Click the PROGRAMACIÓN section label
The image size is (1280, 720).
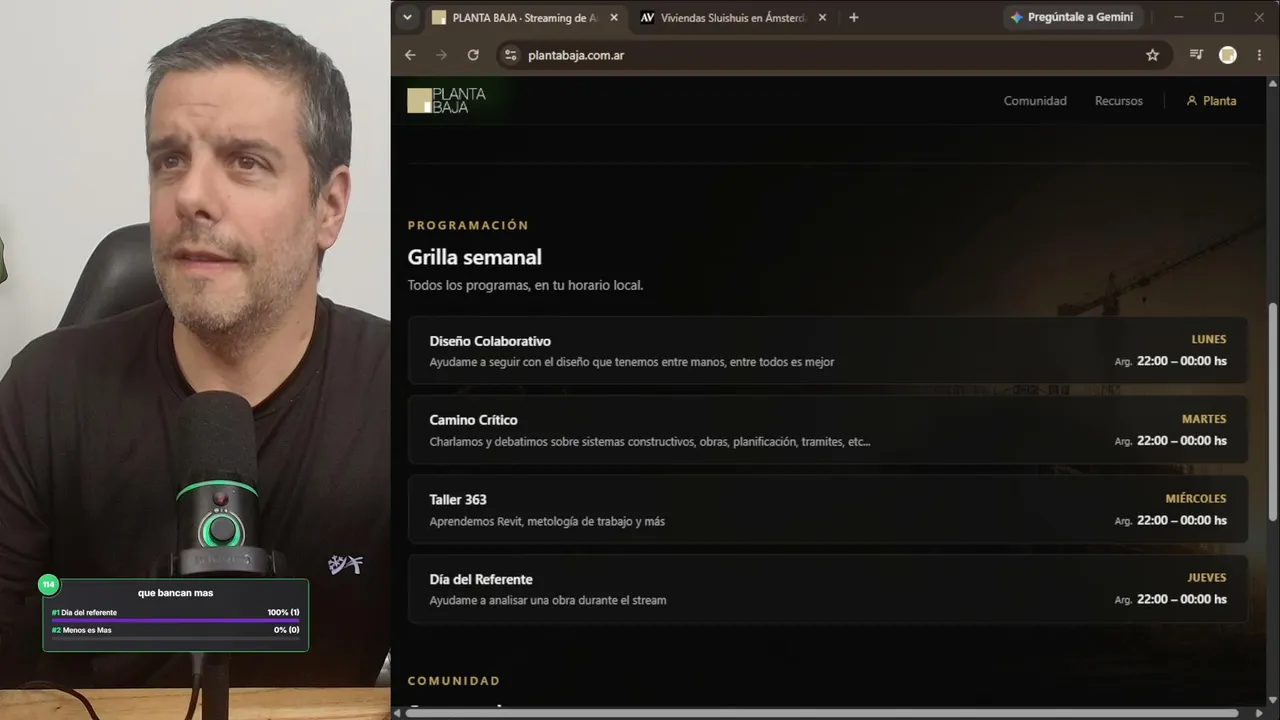468,226
